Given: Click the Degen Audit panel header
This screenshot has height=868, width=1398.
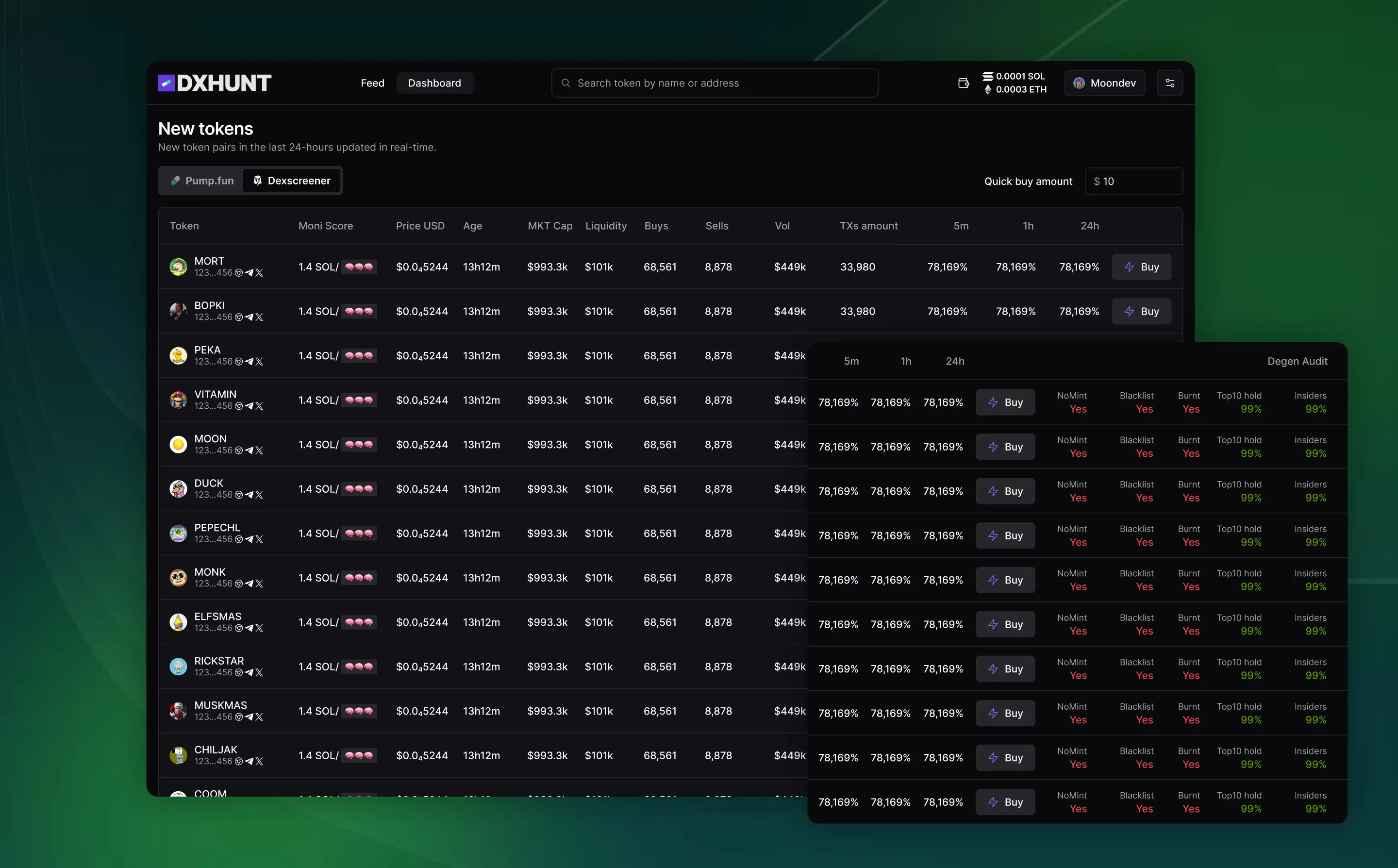Looking at the screenshot, I should coord(1297,362).
